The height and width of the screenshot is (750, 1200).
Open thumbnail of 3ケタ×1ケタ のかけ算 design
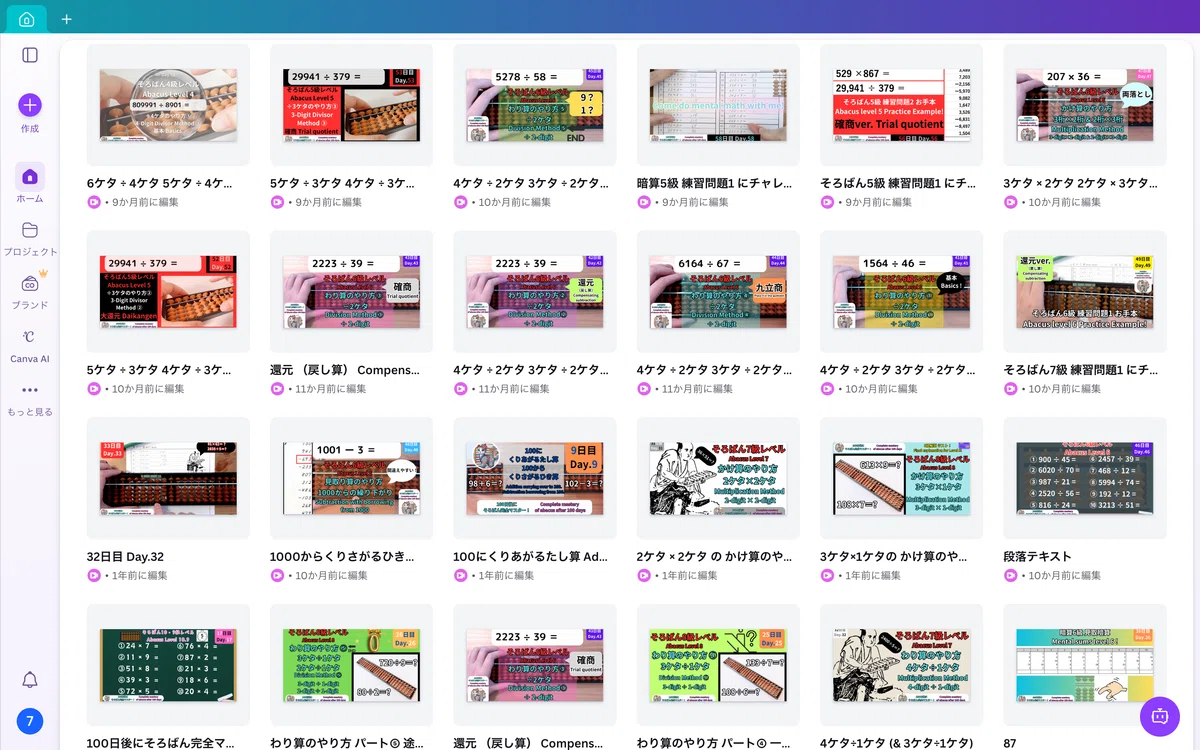point(902,478)
